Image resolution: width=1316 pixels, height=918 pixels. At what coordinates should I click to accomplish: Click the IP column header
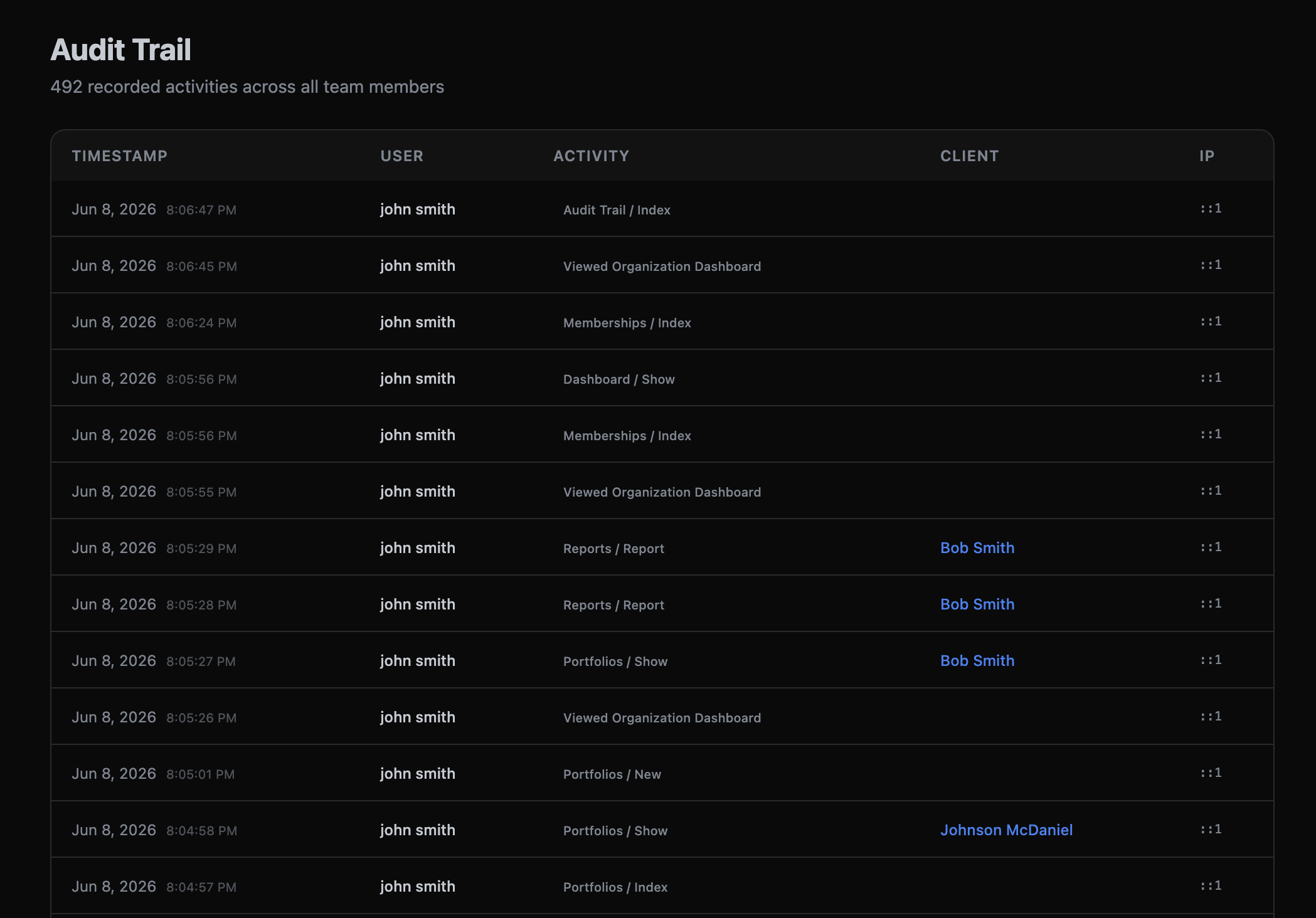1207,156
